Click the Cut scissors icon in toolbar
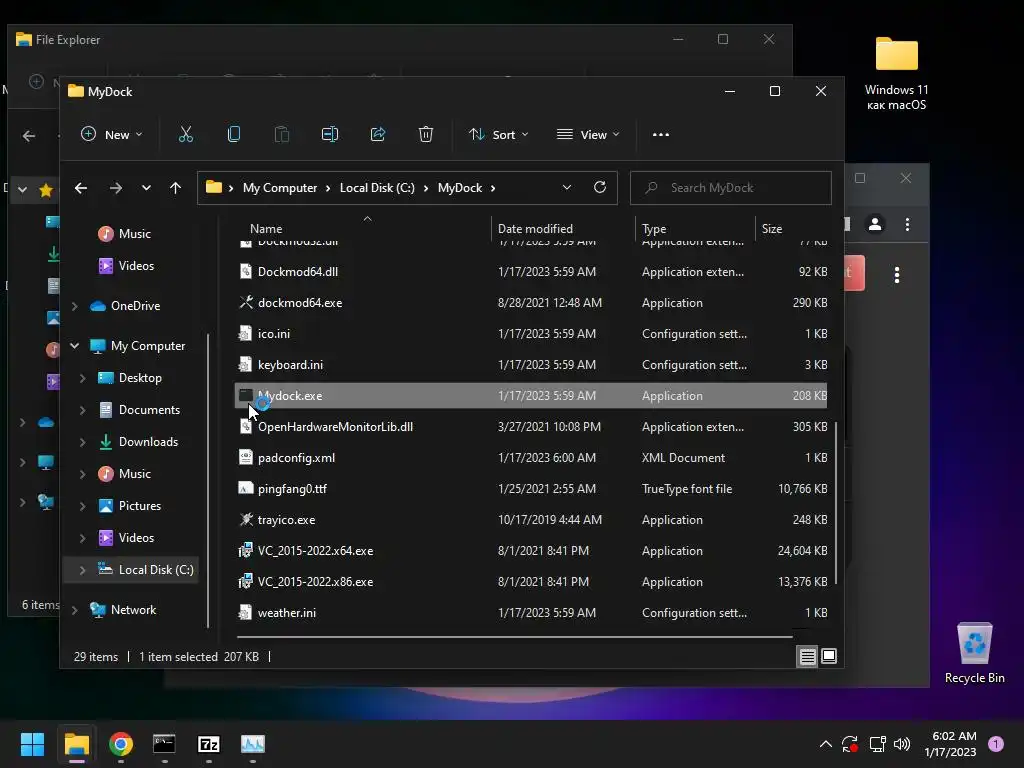This screenshot has height=768, width=1024. pos(185,135)
